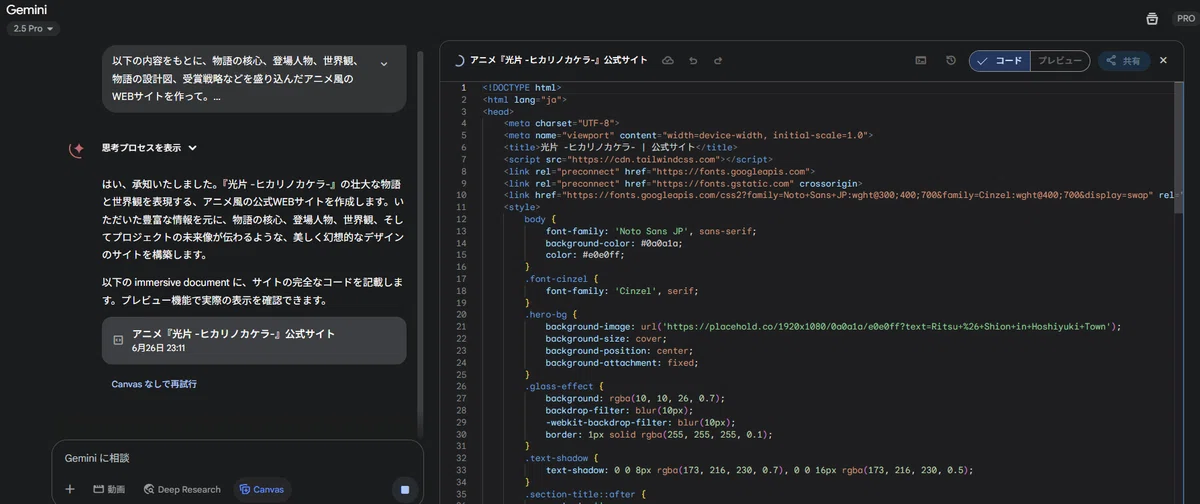1200x504 pixels.
Task: Click the PRO badge at the top right
Action: [1185, 18]
